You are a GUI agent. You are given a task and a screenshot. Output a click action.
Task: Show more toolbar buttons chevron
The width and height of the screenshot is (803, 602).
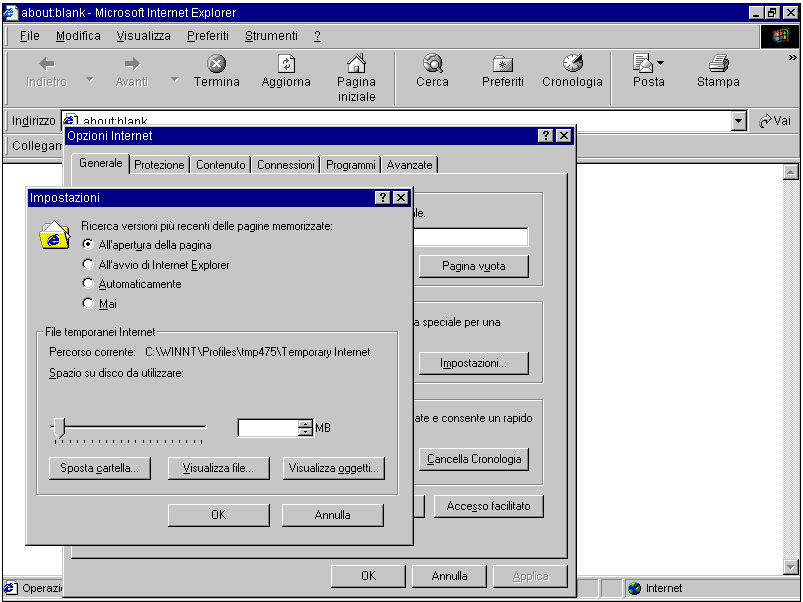(x=792, y=58)
